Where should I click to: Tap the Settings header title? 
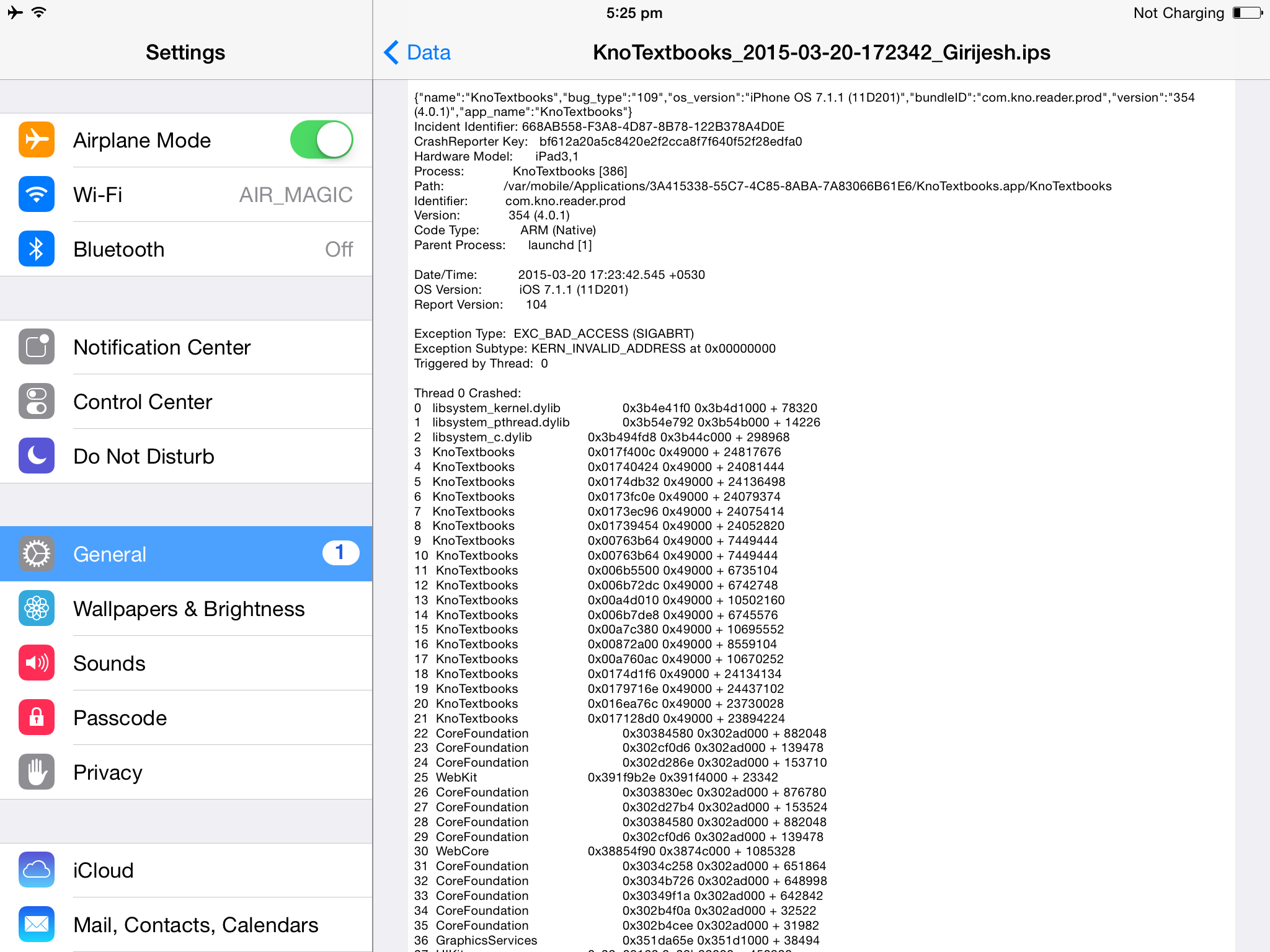tap(185, 53)
